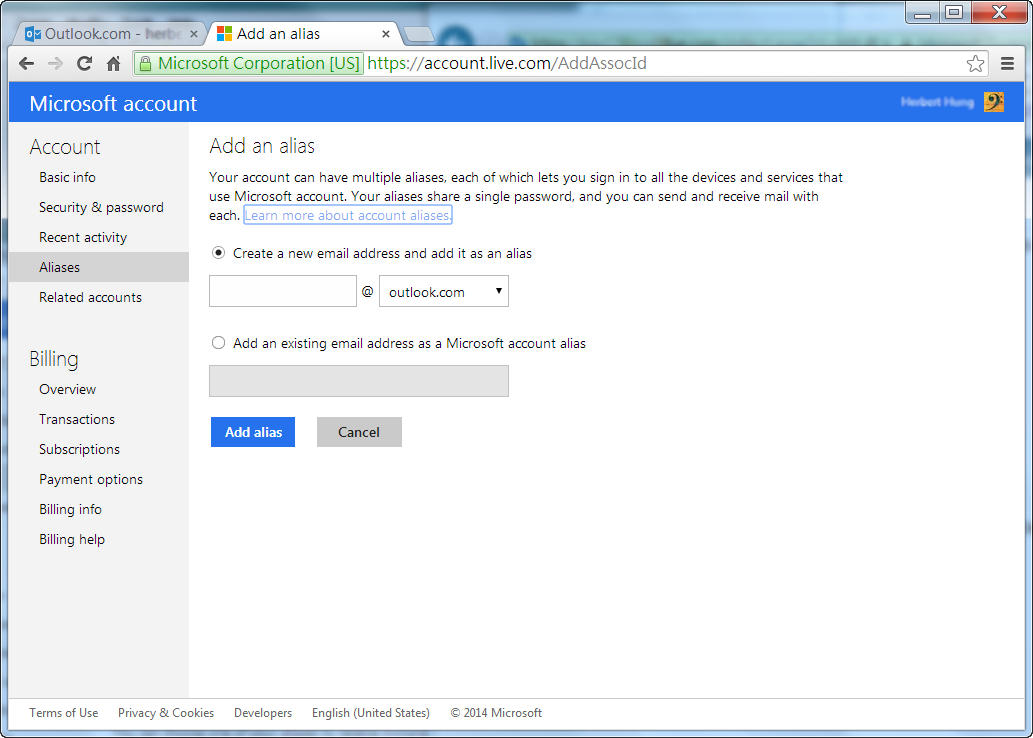Open Related accounts in sidebar
The width and height of the screenshot is (1033, 738).
tap(90, 297)
